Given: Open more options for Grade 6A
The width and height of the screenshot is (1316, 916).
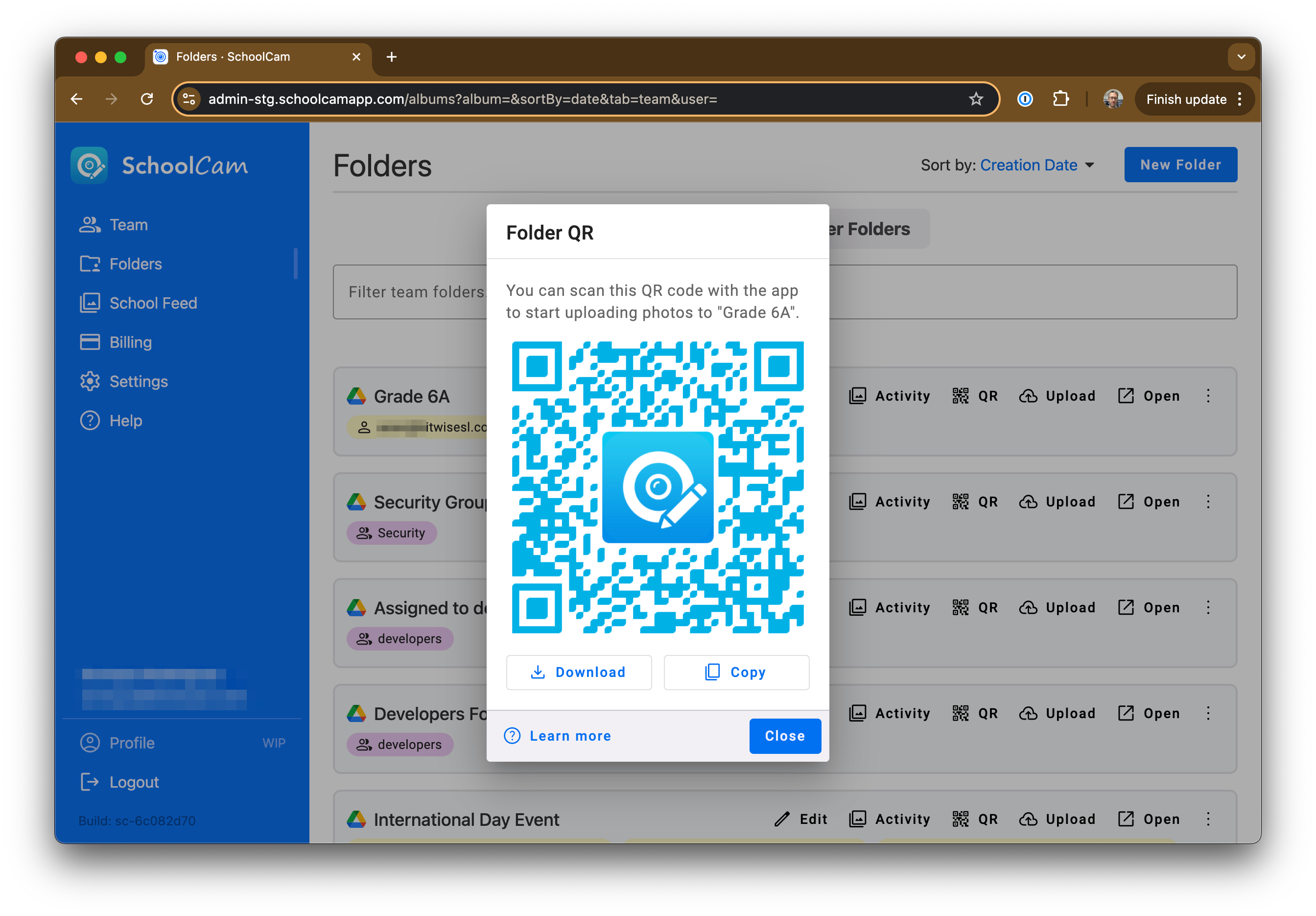Looking at the screenshot, I should click(x=1208, y=396).
